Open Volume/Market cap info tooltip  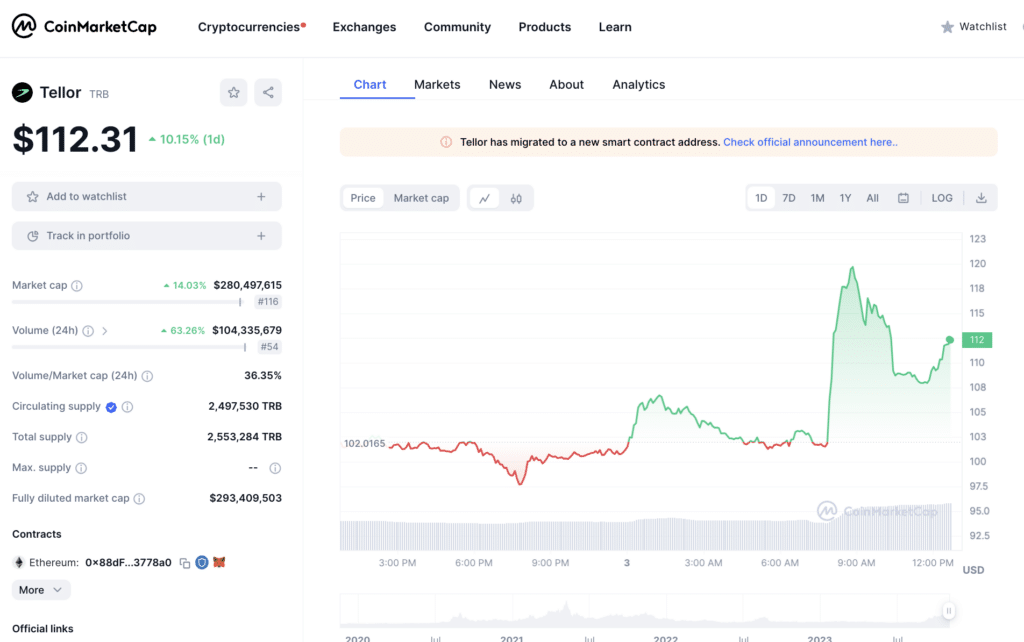(148, 376)
